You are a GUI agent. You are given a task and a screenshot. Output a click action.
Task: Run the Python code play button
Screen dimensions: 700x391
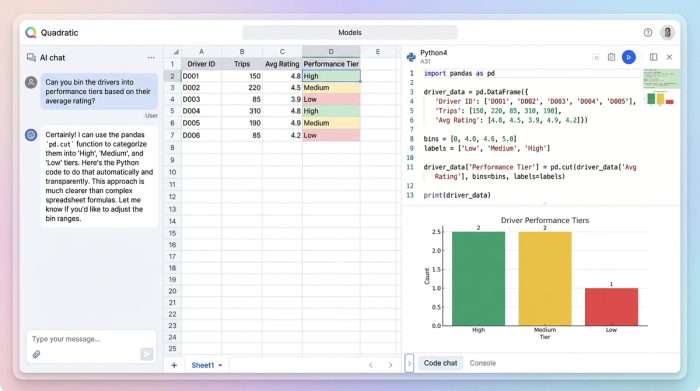pyautogui.click(x=629, y=57)
